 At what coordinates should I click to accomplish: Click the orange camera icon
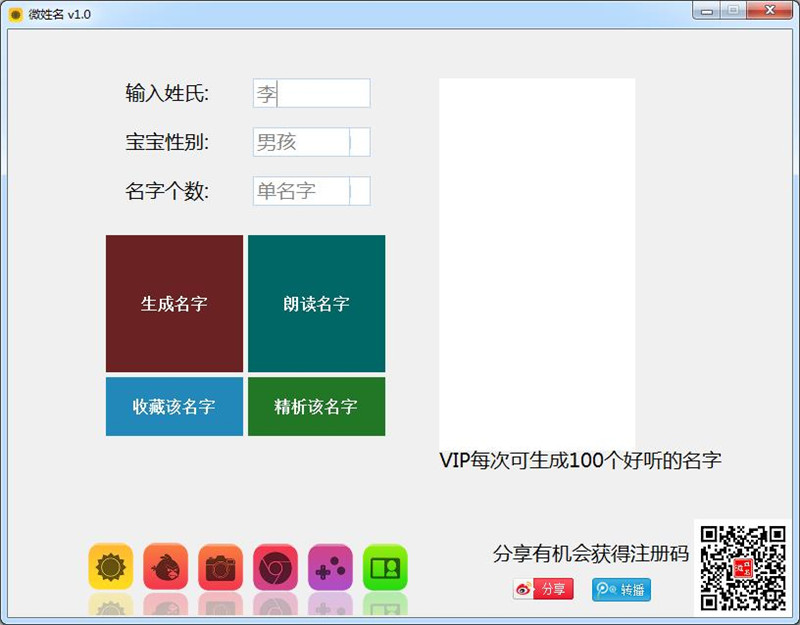tap(220, 567)
